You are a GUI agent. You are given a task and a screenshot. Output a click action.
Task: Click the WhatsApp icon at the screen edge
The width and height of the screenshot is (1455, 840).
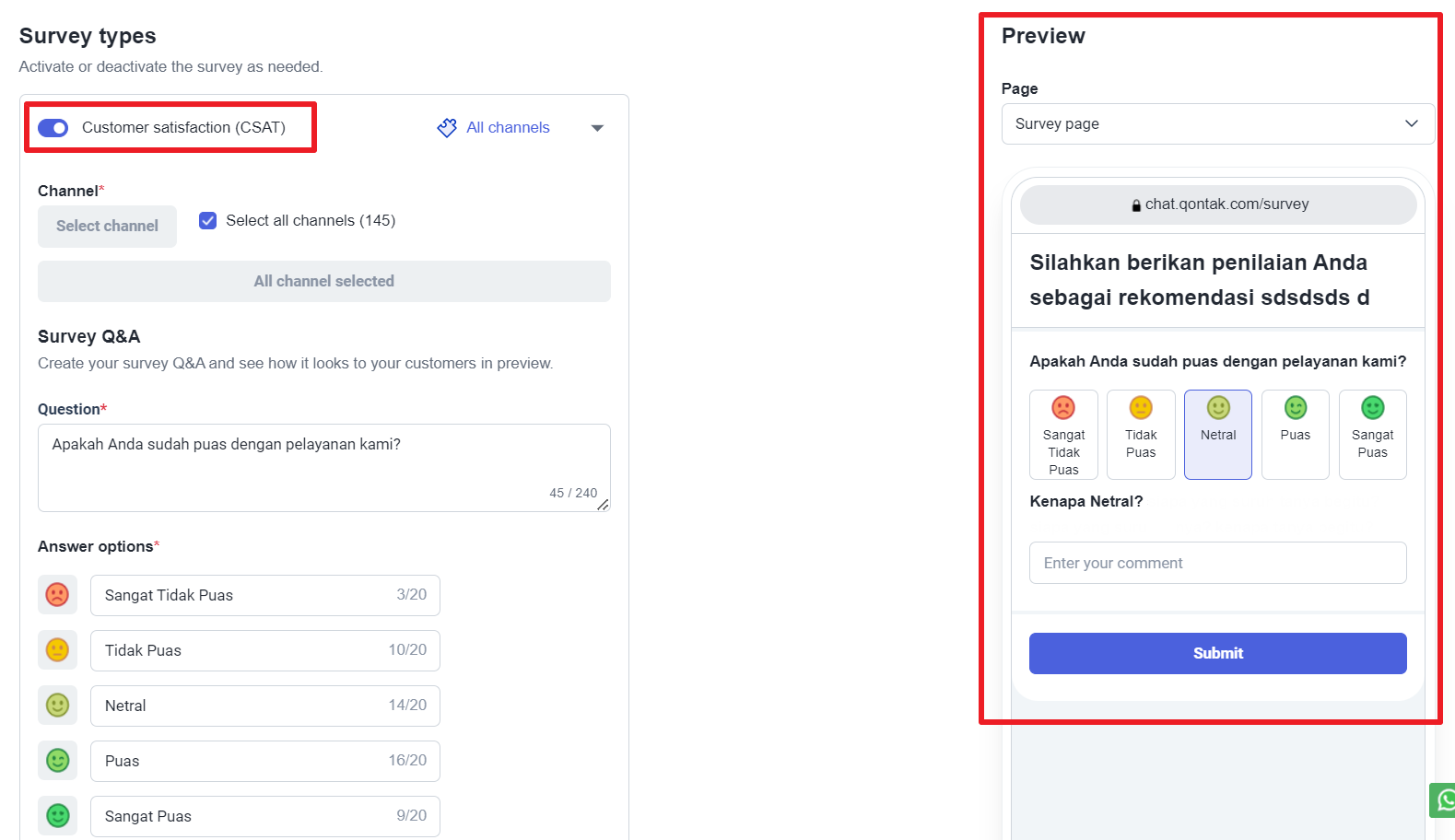click(x=1444, y=800)
